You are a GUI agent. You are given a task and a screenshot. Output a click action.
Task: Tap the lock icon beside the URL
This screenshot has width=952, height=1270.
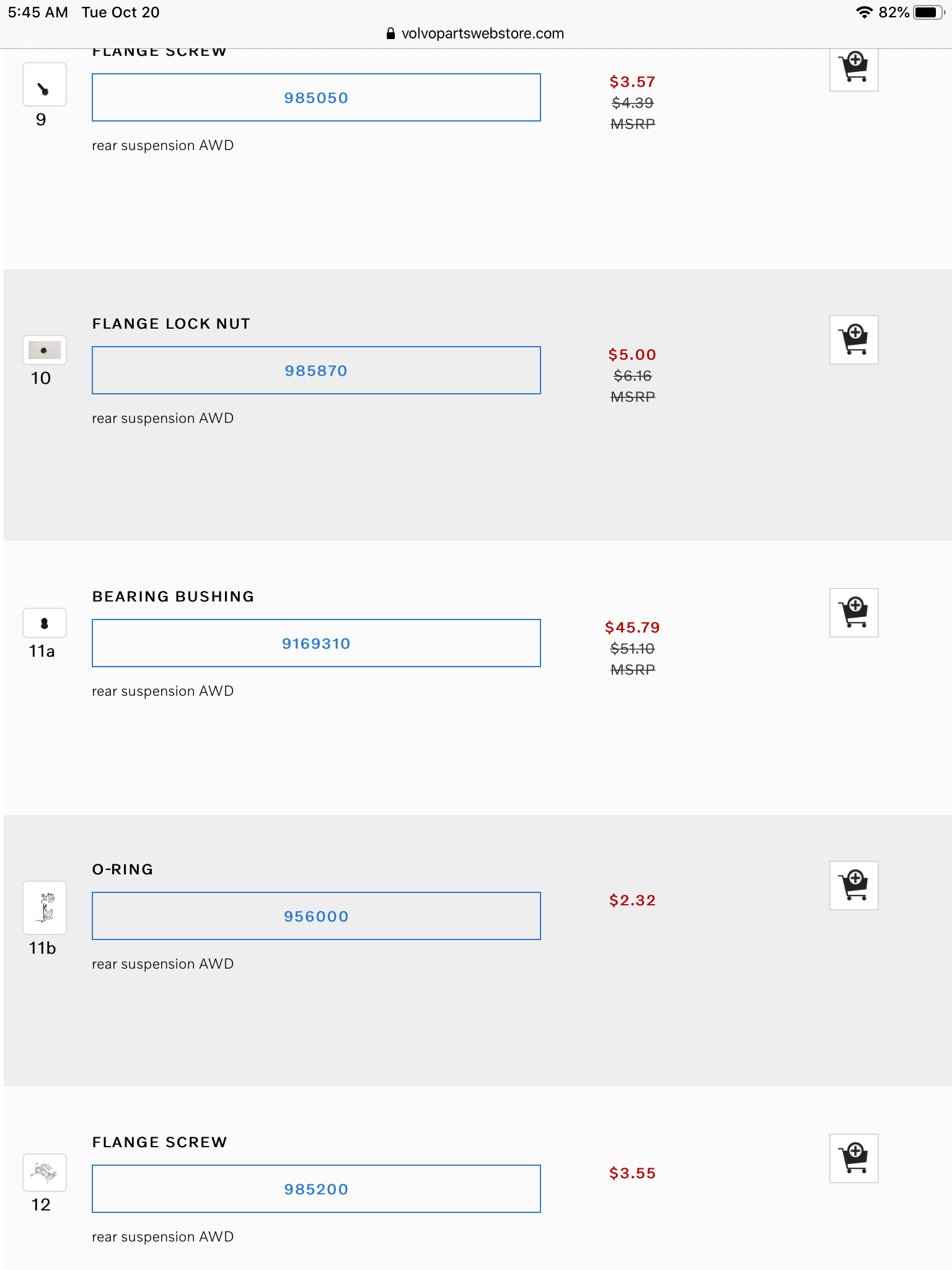click(x=390, y=33)
